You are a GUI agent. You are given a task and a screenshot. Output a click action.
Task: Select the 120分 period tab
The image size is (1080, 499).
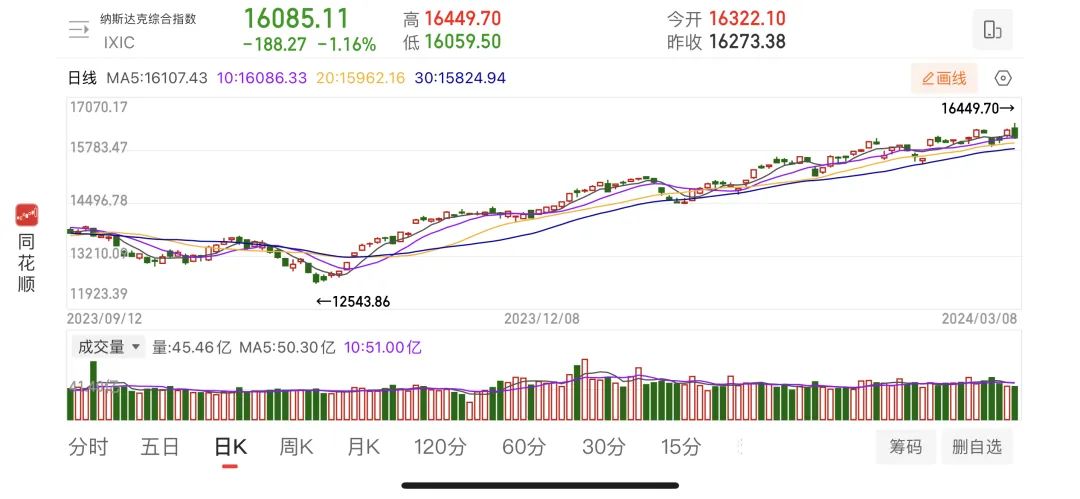tap(440, 447)
